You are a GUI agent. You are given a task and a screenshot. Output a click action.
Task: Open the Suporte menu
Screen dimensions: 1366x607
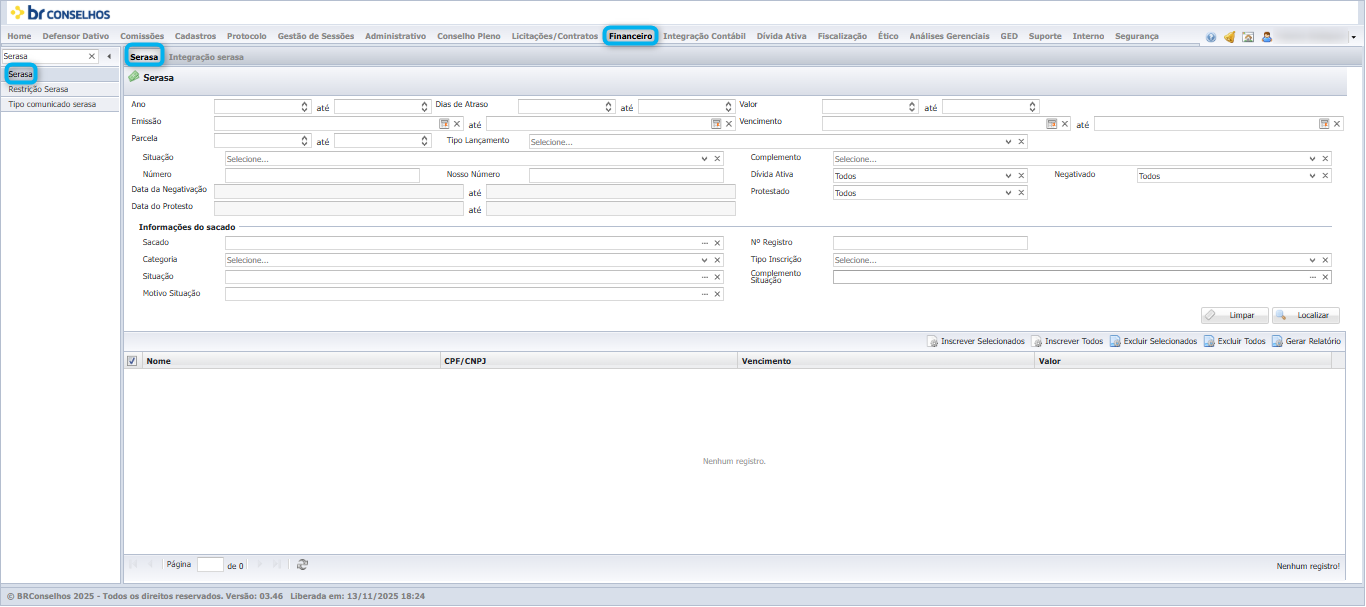click(x=1045, y=36)
